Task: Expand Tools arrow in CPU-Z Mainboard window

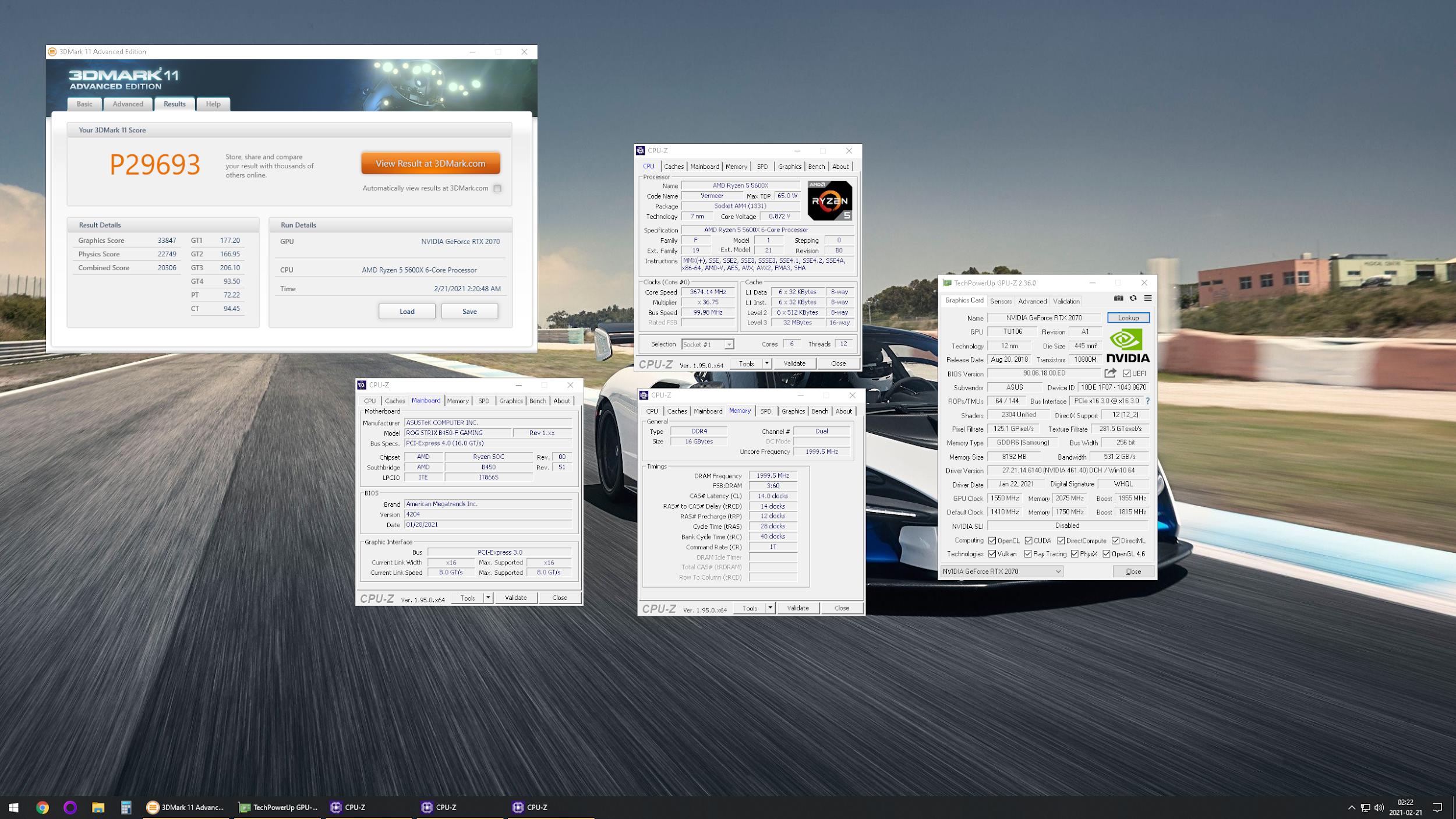Action: tap(488, 598)
